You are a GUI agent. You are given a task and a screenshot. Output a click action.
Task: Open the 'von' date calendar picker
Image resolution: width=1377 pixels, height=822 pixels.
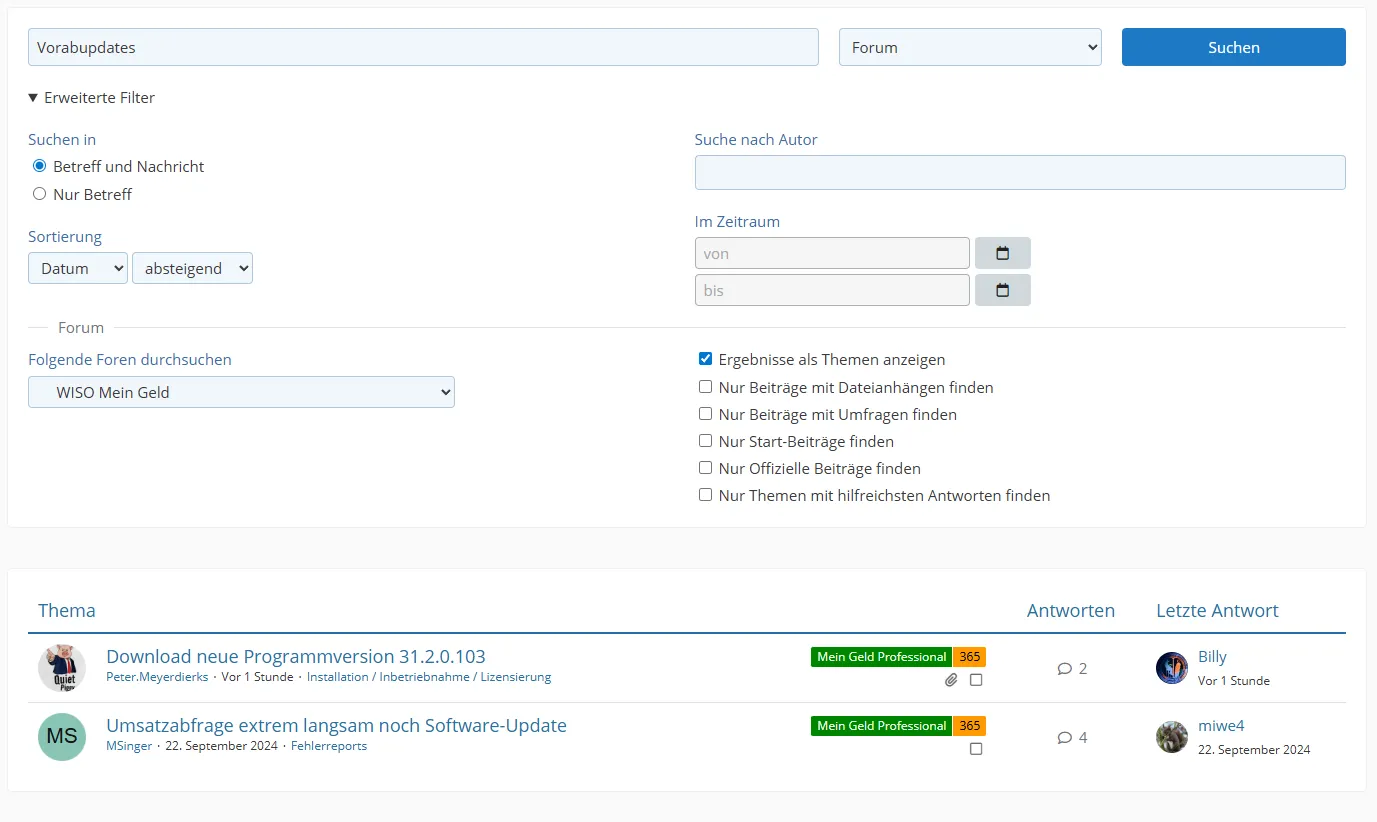click(1002, 253)
